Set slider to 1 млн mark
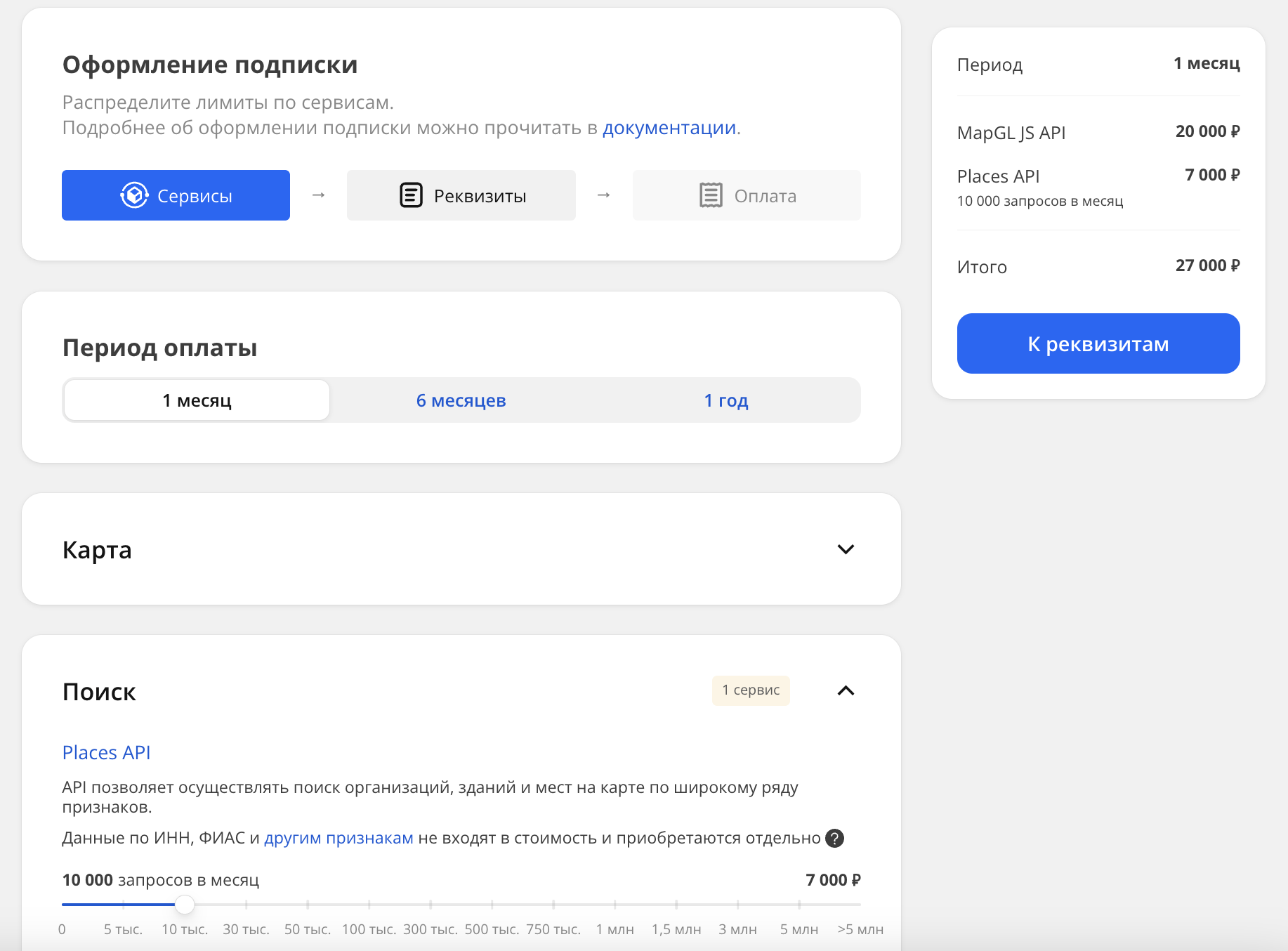1288x951 pixels. click(x=615, y=905)
